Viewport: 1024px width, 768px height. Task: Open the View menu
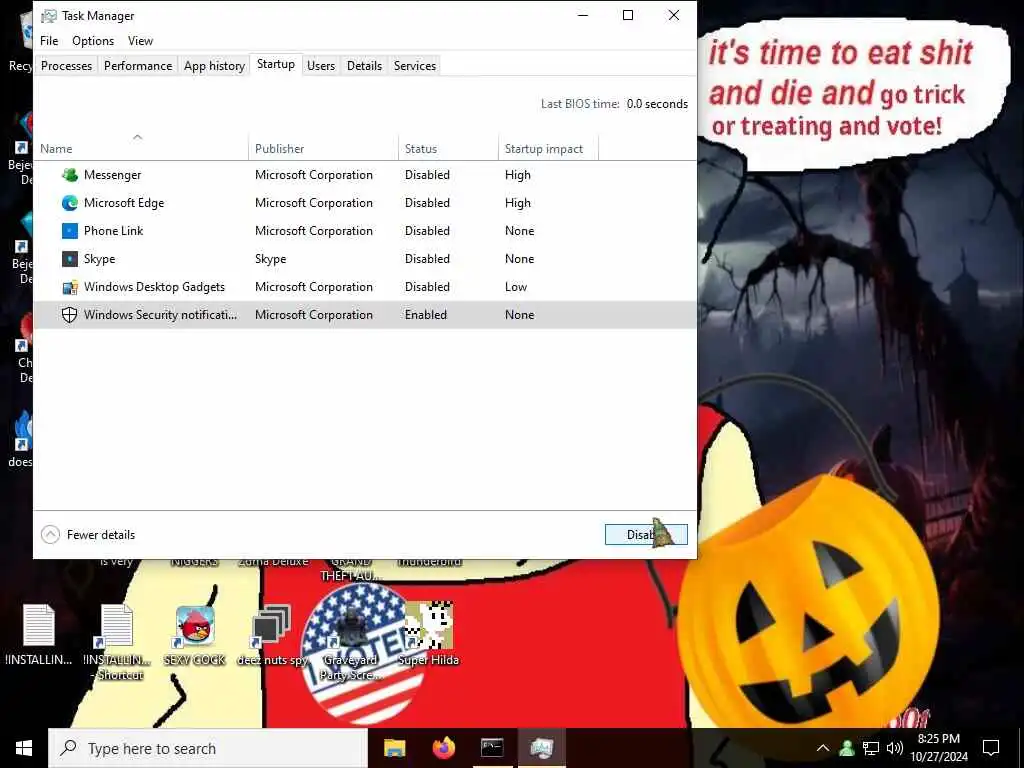tap(140, 40)
